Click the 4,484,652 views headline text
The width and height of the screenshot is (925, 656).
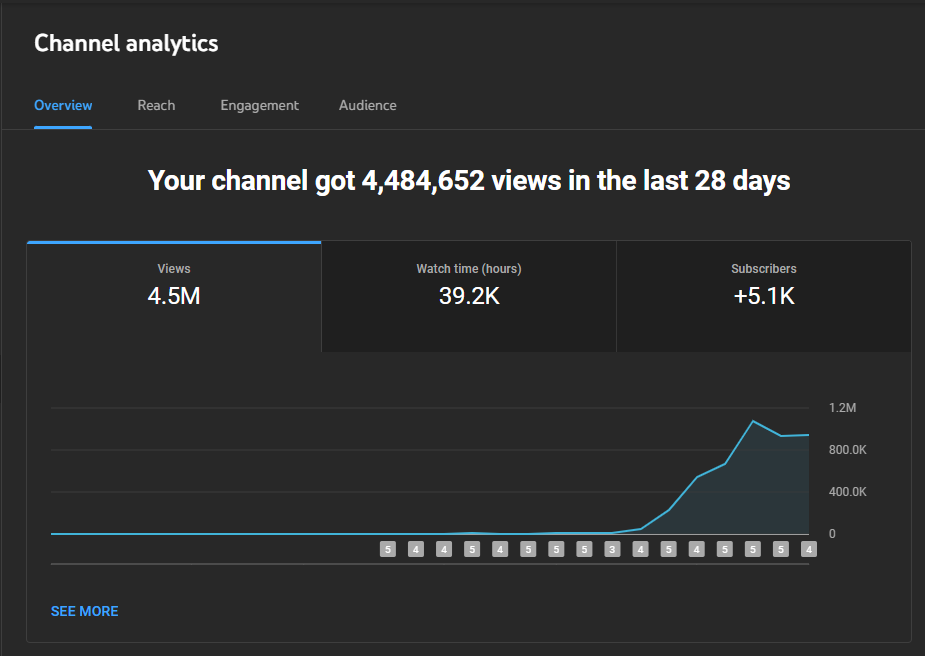[x=469, y=181]
